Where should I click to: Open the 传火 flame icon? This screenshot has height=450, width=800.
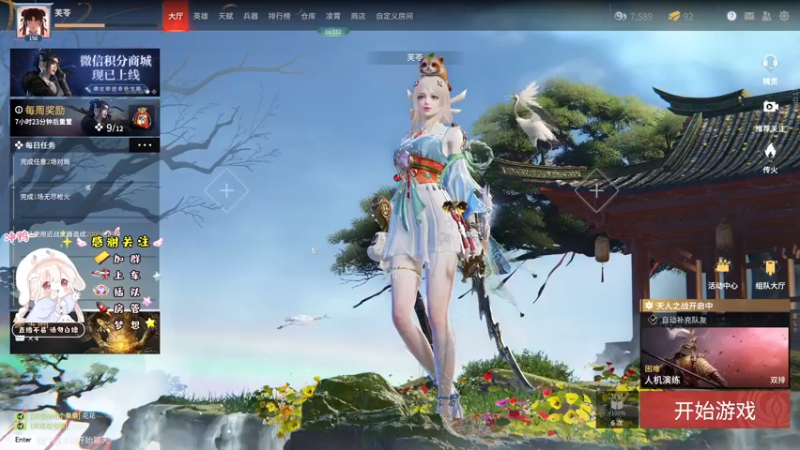point(770,152)
